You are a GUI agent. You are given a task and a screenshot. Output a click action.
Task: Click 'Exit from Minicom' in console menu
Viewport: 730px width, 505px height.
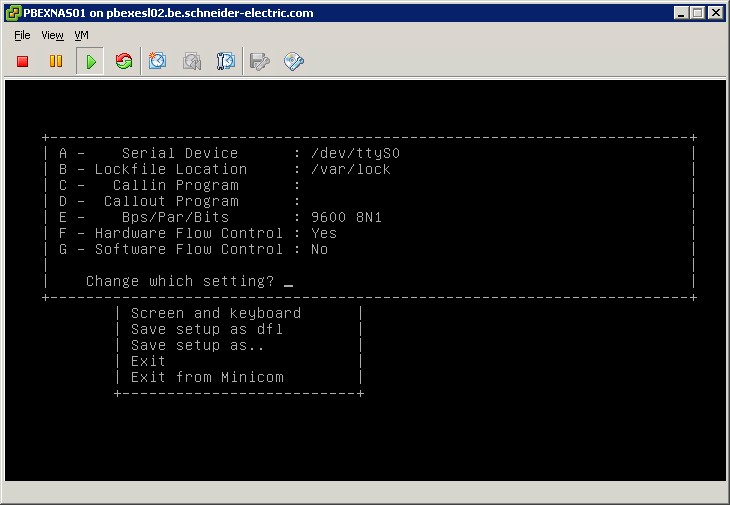207,377
